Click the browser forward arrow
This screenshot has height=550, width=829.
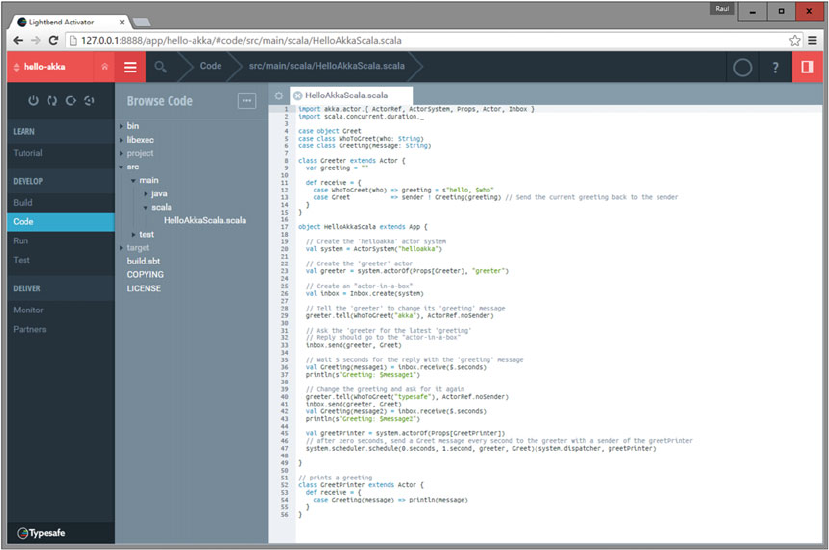point(35,41)
